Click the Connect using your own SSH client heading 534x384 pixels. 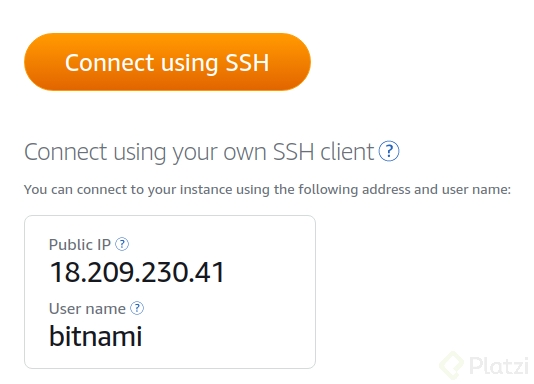click(199, 152)
